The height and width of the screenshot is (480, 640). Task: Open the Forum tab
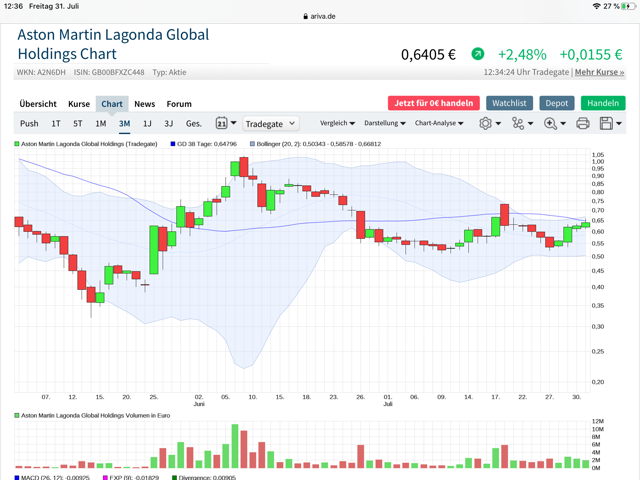pyautogui.click(x=179, y=104)
